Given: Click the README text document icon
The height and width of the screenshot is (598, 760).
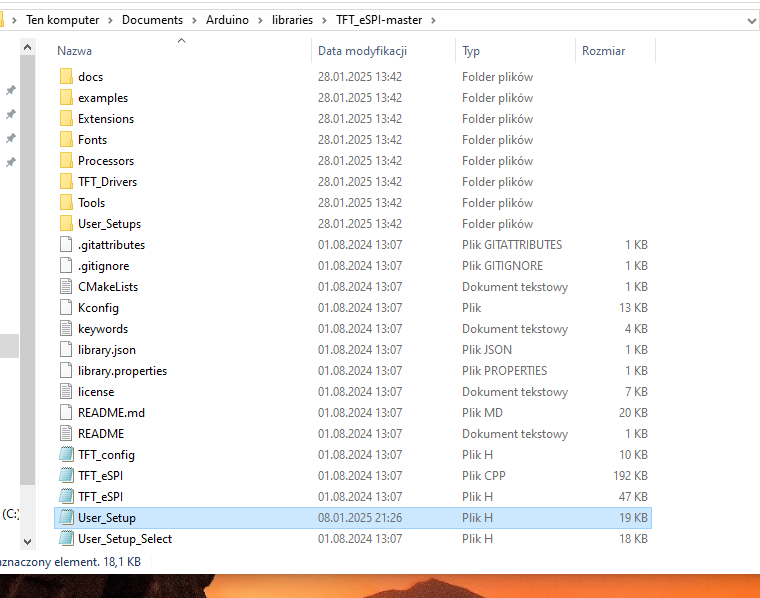Looking at the screenshot, I should 66,434.
